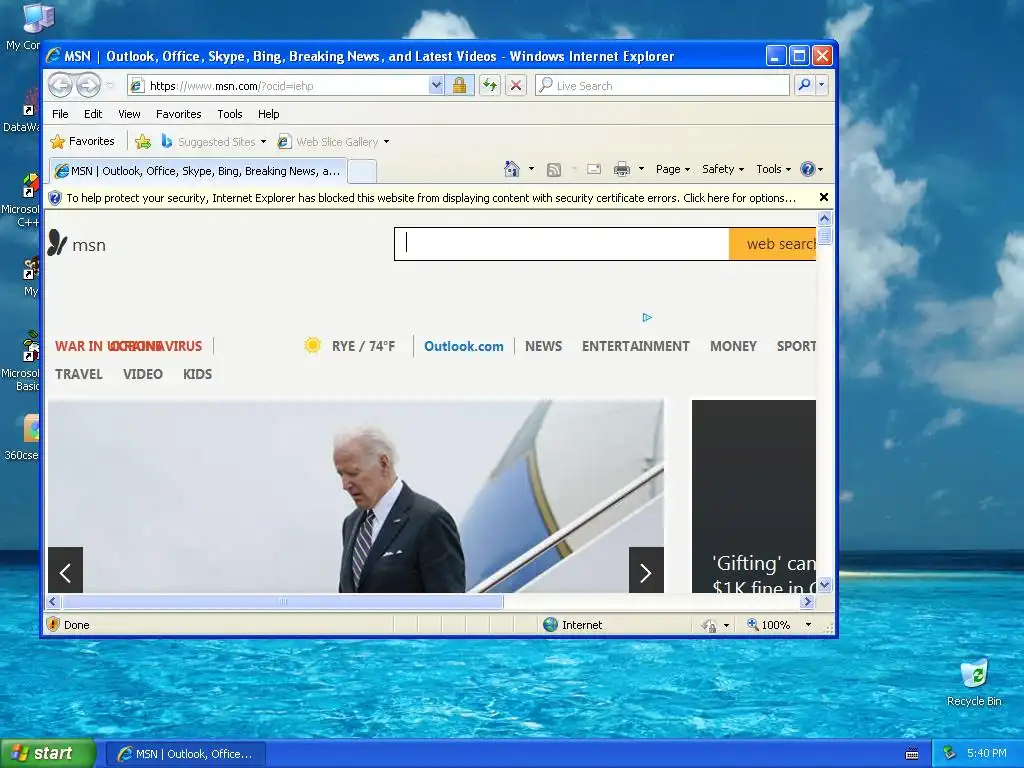Click the Live Search magnifier button
This screenshot has width=1024, height=768.
805,86
